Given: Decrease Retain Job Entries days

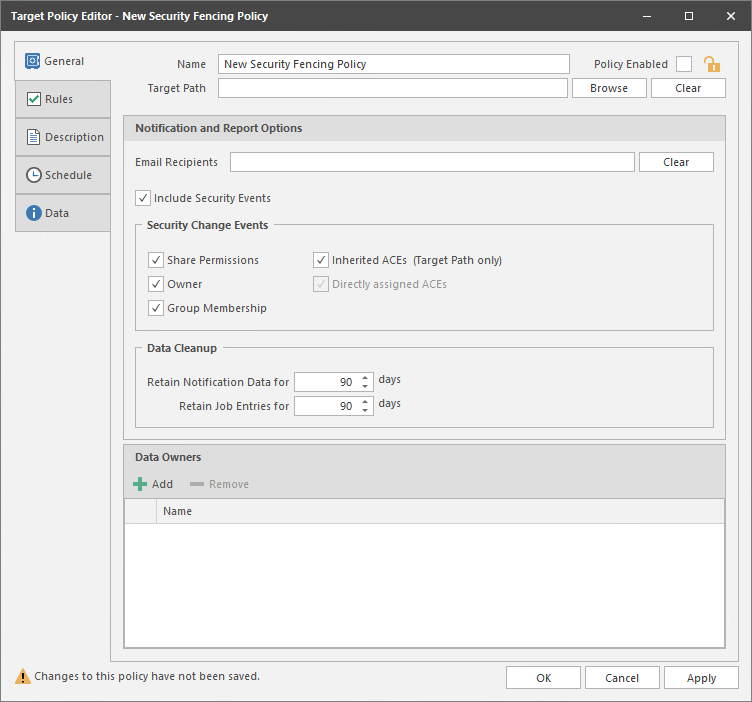Looking at the screenshot, I should tap(365, 410).
